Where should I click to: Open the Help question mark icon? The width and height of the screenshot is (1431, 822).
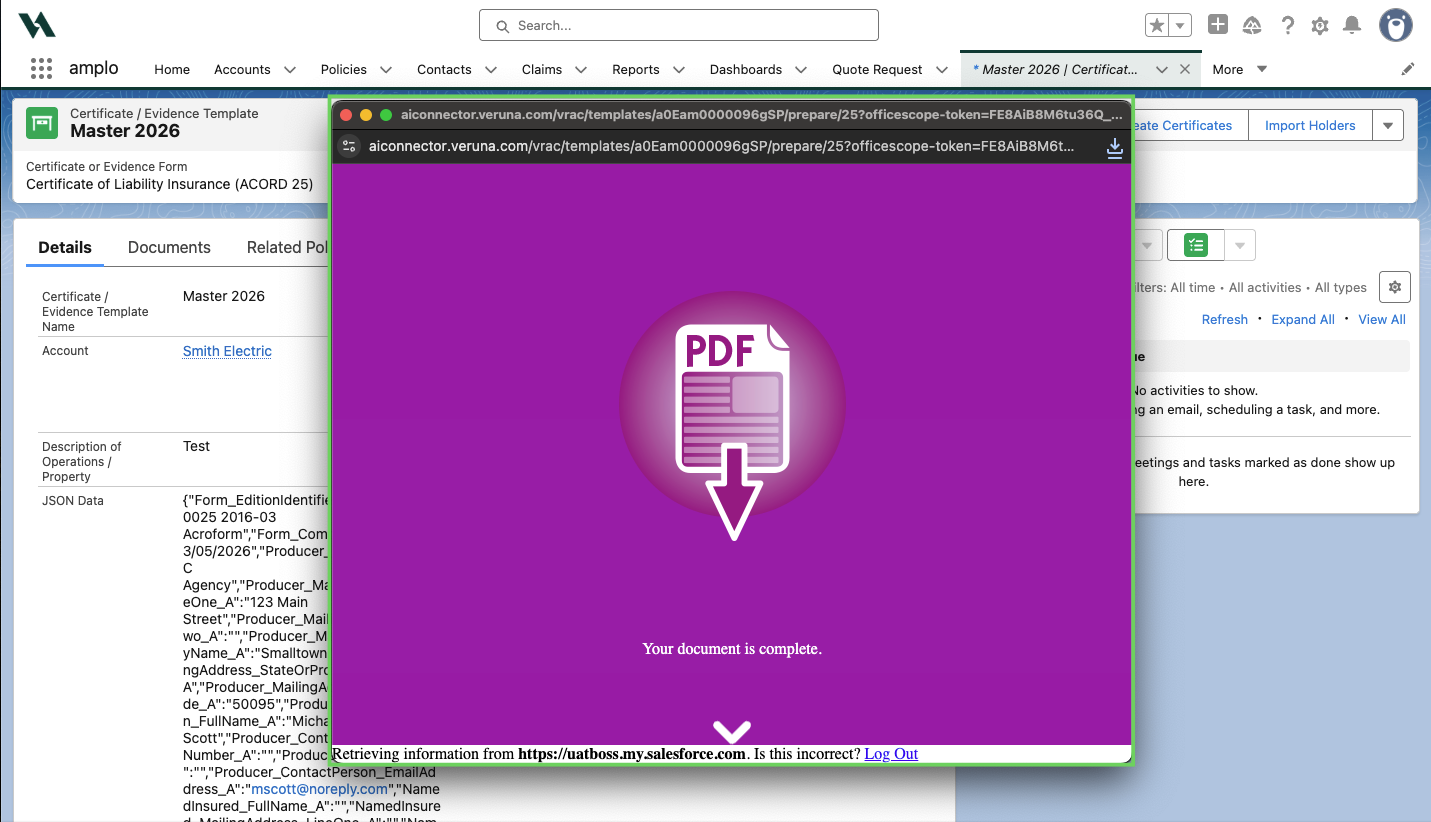pyautogui.click(x=1288, y=26)
